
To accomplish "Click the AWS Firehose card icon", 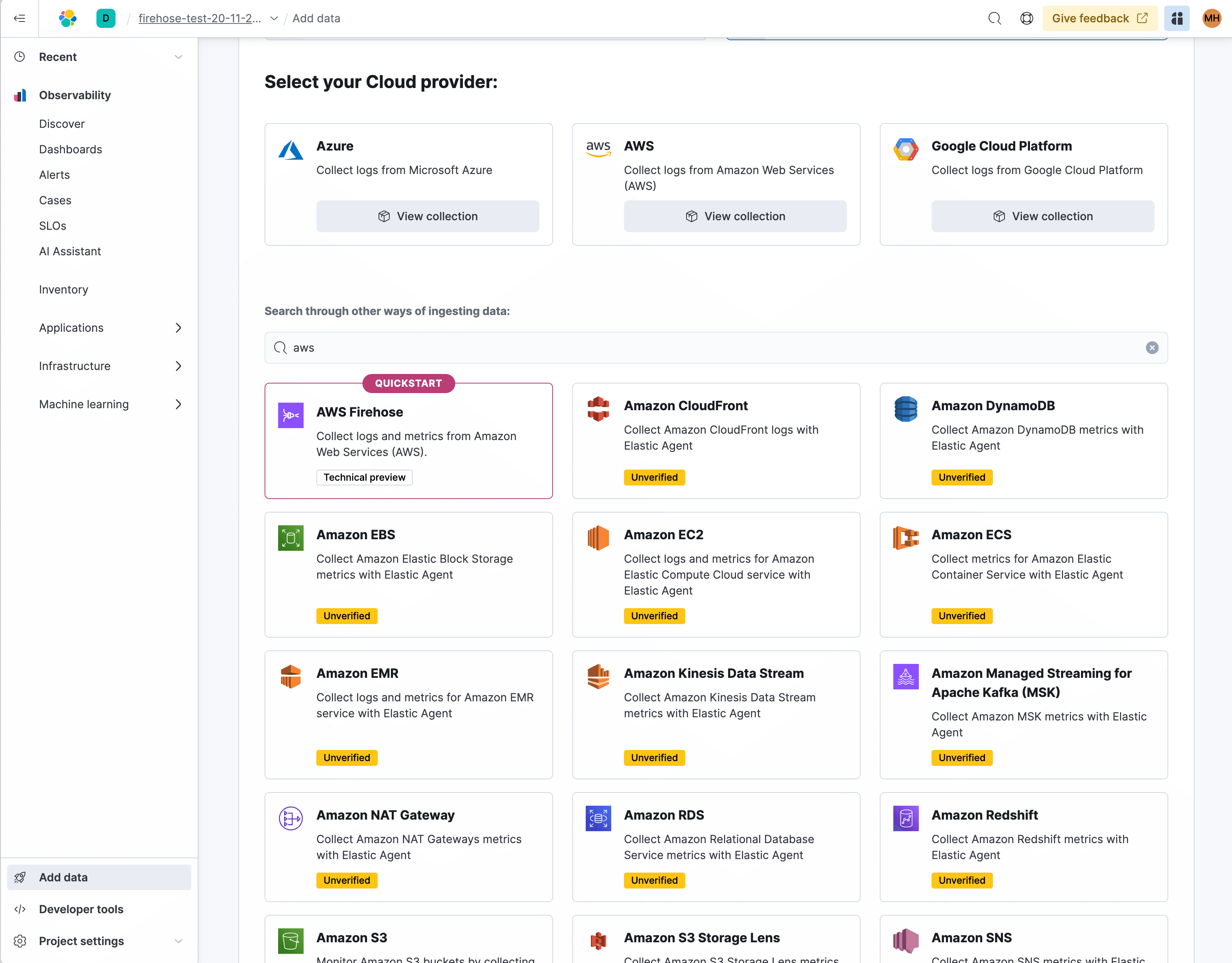I will click(290, 415).
